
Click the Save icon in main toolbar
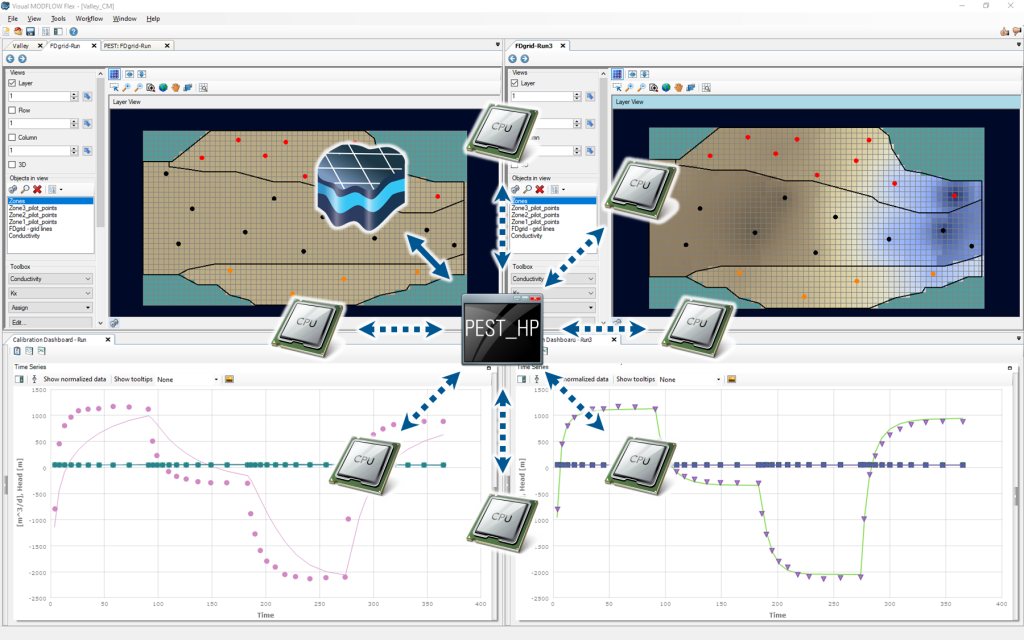click(x=31, y=32)
